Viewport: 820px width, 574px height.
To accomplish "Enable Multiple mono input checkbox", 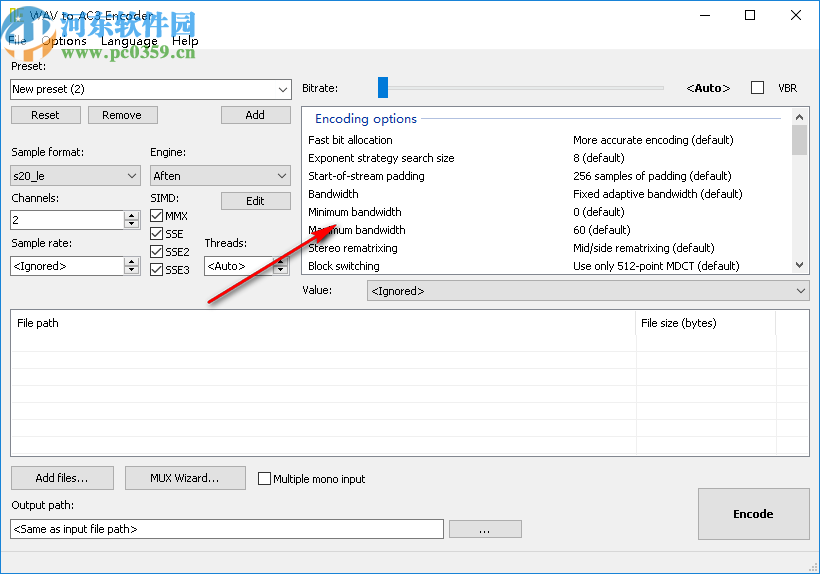I will [265, 478].
